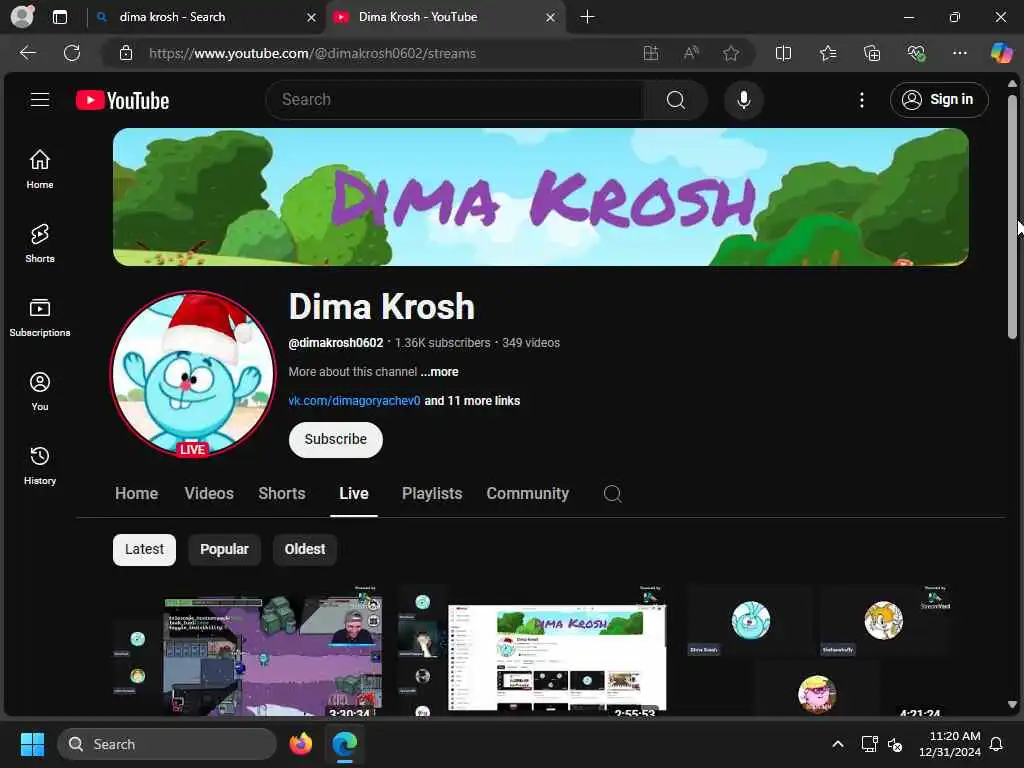Switch to channel Videos tab
1024x768 pixels.
pyautogui.click(x=209, y=494)
